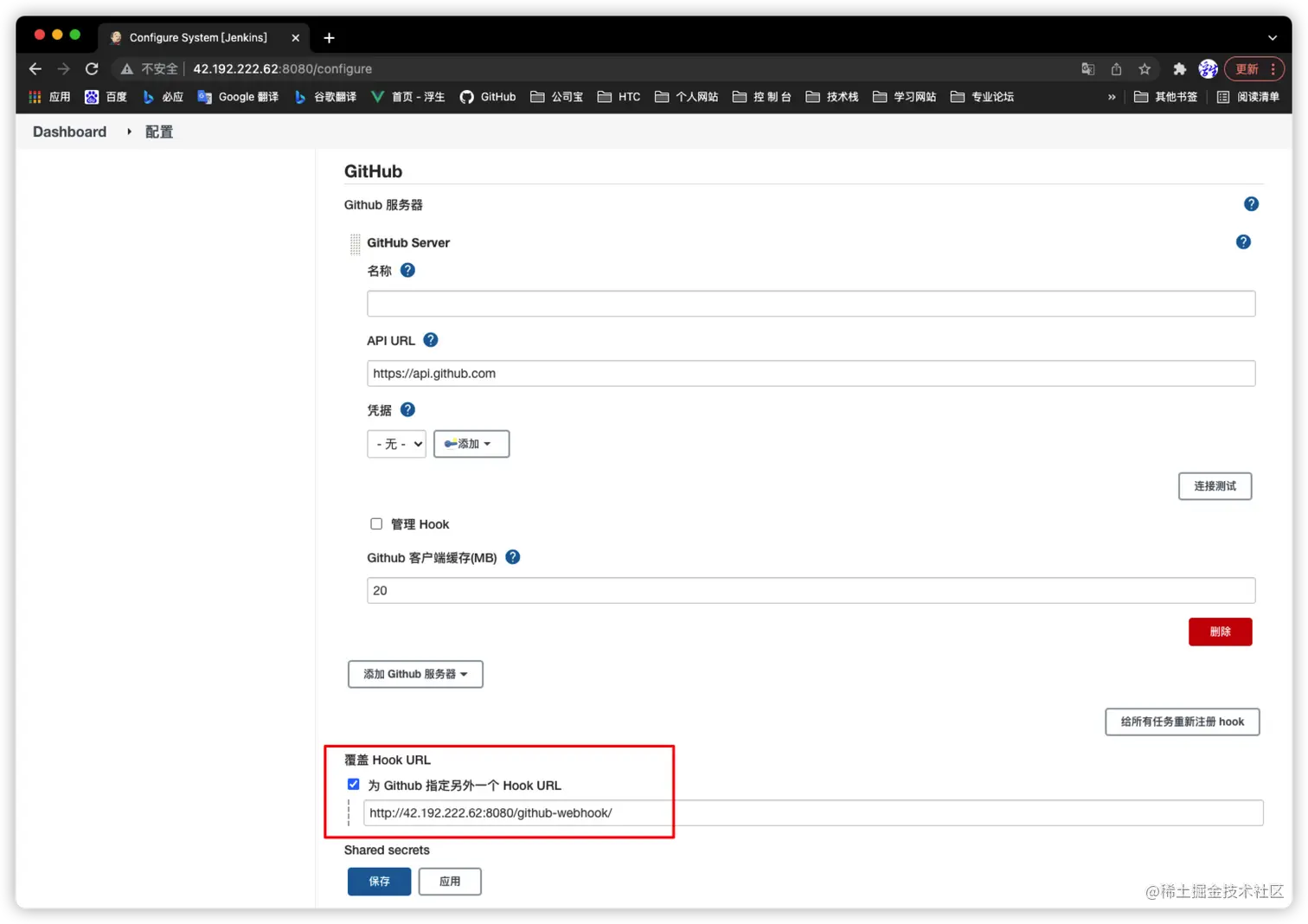Expand the 添加 credentials dropdown button

(471, 444)
